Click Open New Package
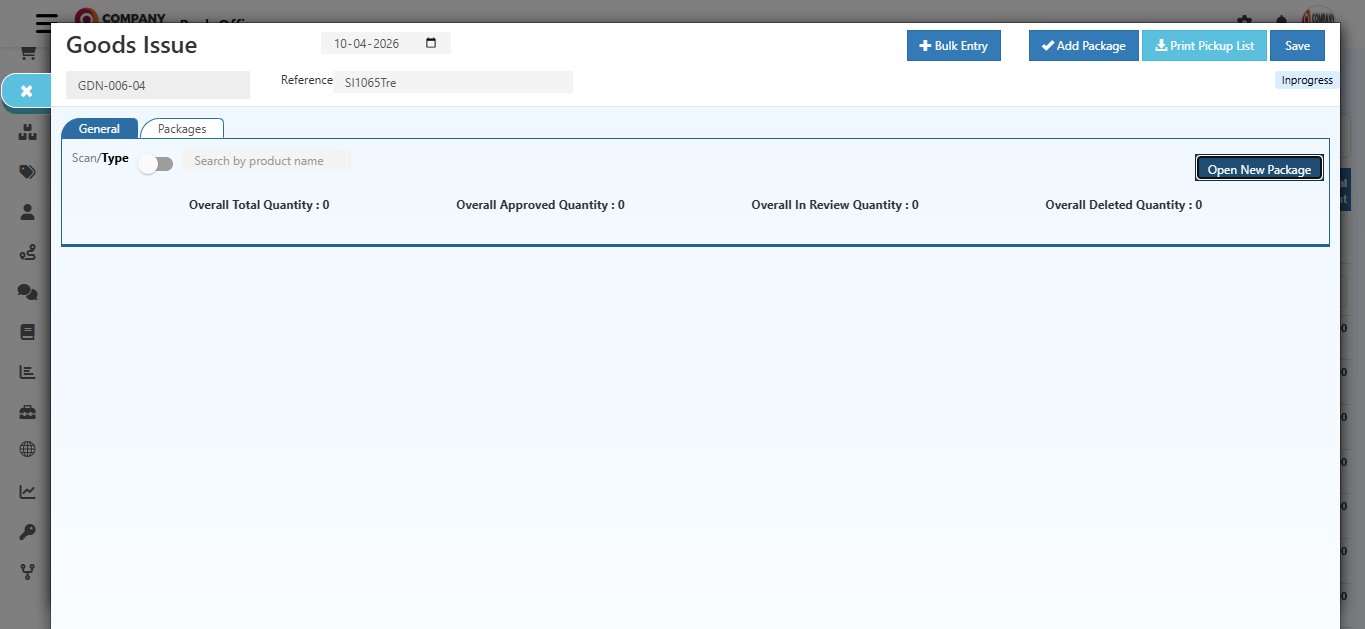Screen dimensions: 1365x629 (x=1259, y=168)
